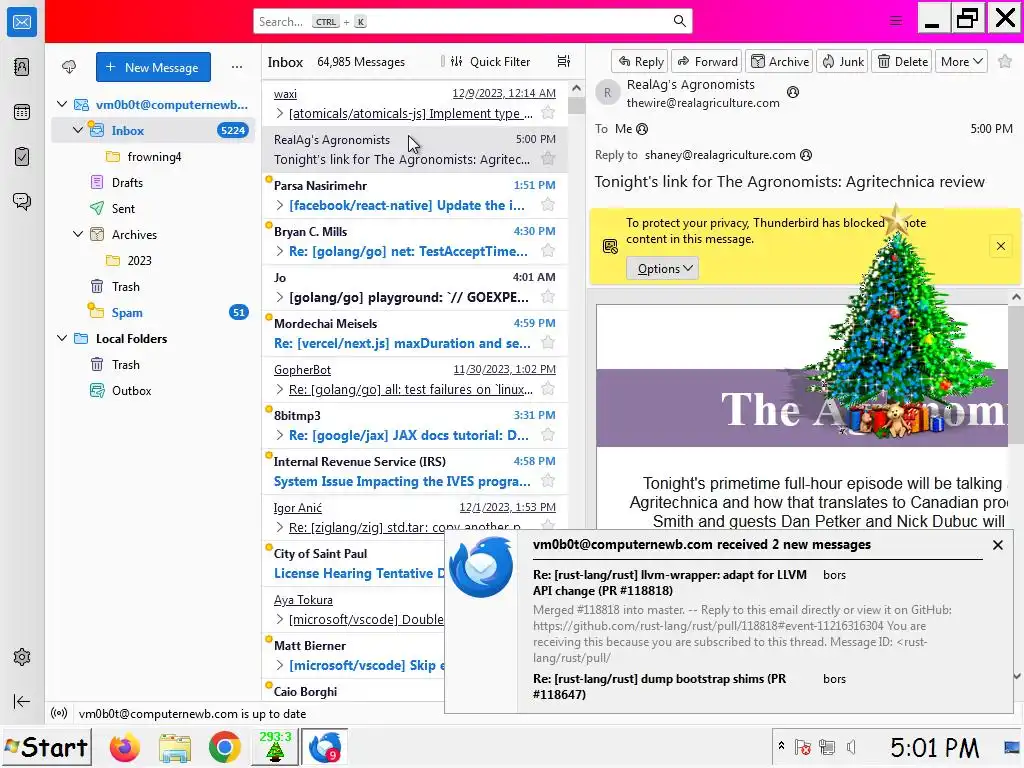Image resolution: width=1024 pixels, height=768 pixels.
Task: Click the network tray icon
Action: pyautogui.click(x=827, y=747)
